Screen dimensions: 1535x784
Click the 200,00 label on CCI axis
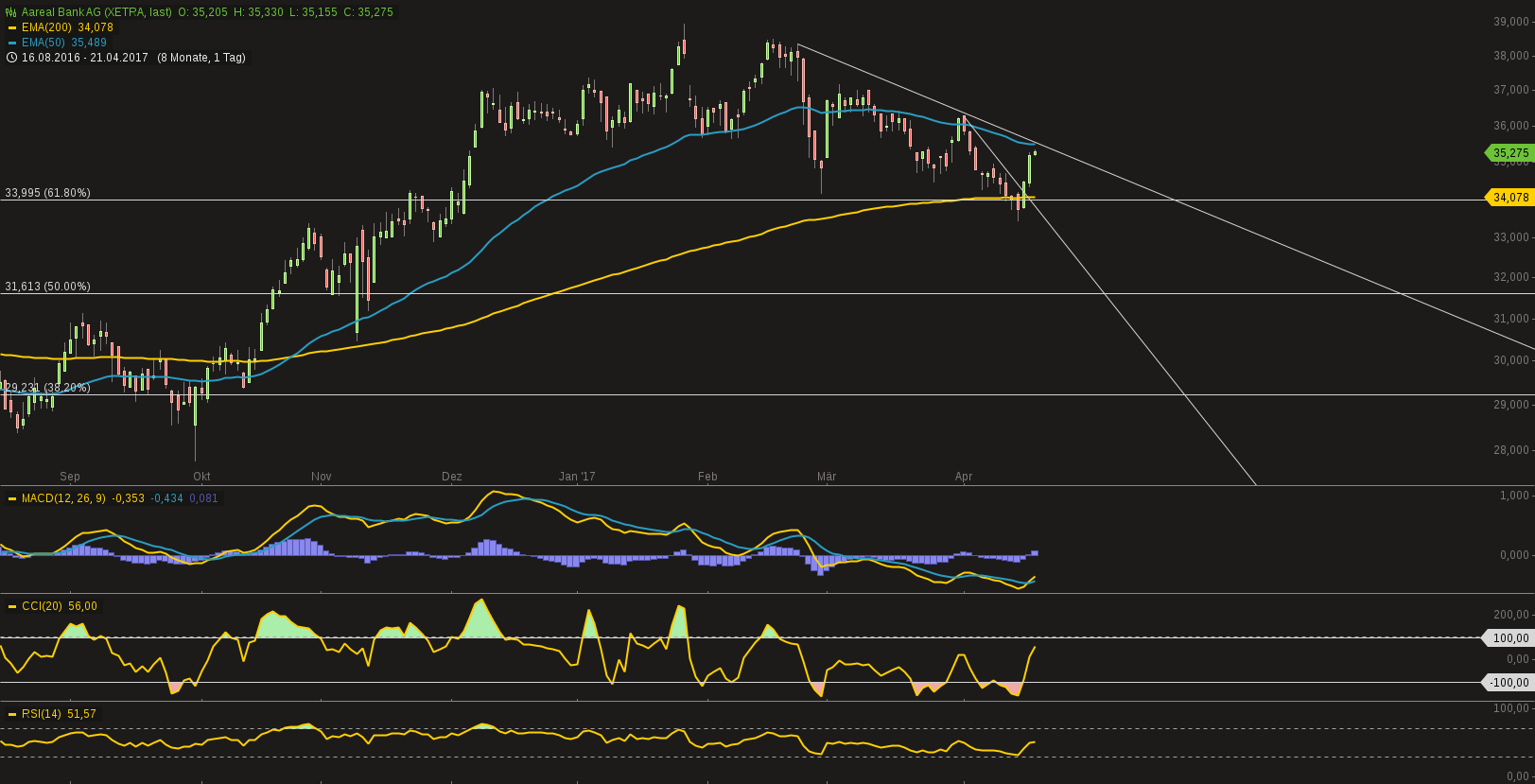pyautogui.click(x=1512, y=615)
